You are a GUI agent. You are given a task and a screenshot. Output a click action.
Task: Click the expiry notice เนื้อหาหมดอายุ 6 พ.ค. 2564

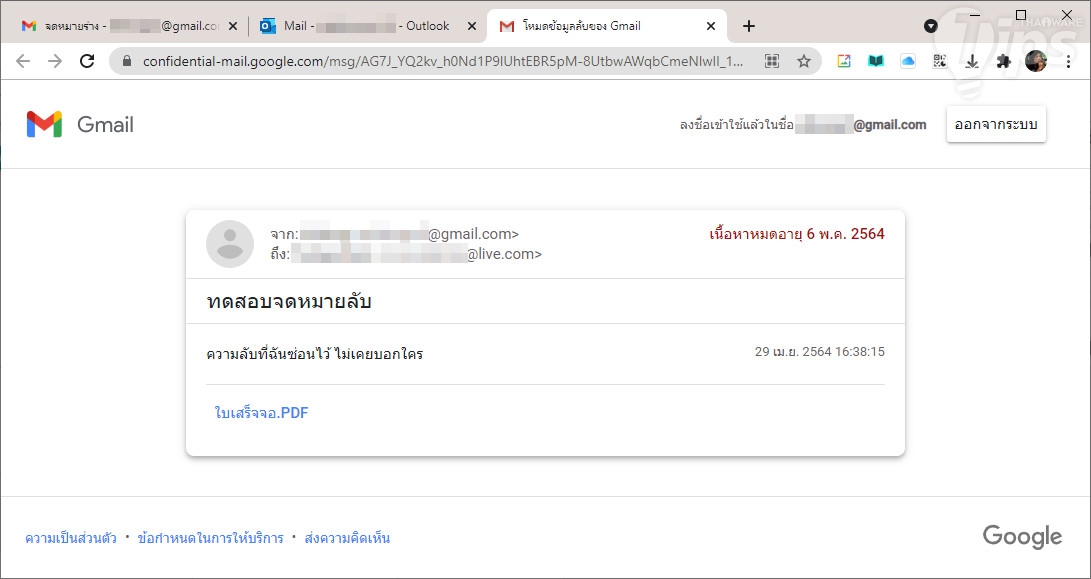point(797,234)
